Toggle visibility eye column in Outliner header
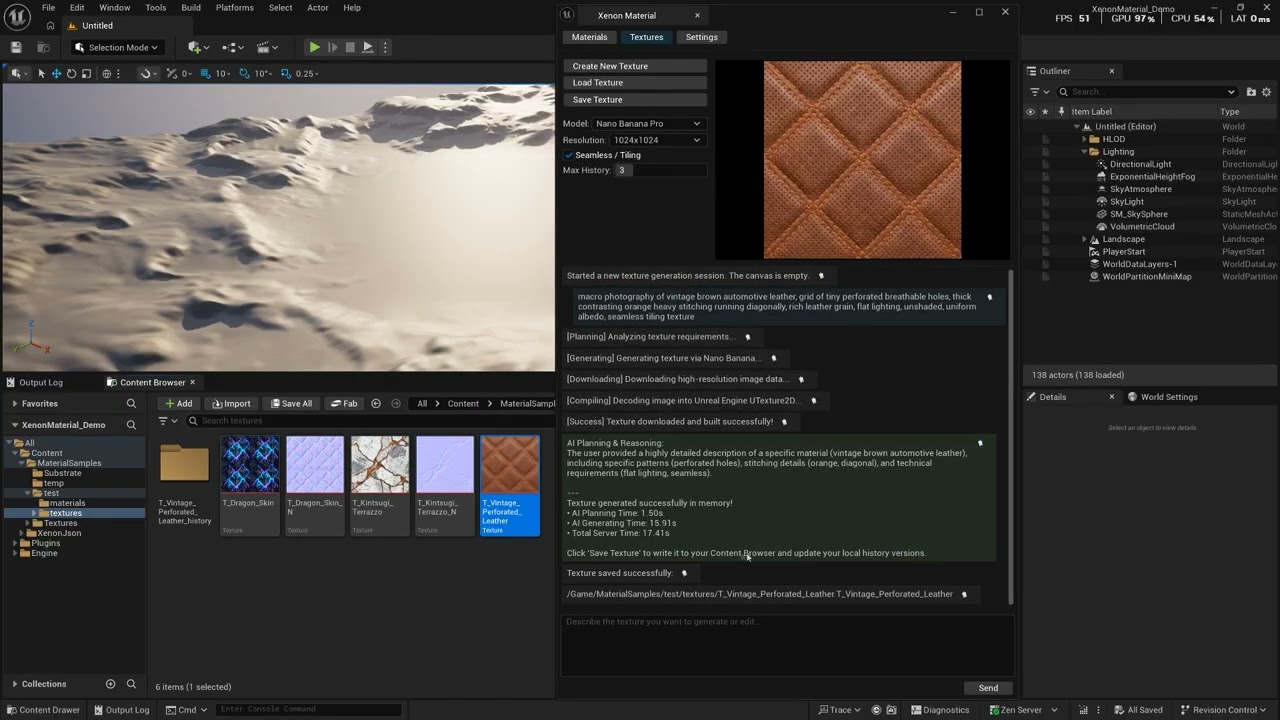This screenshot has width=1280, height=720. 1030,111
